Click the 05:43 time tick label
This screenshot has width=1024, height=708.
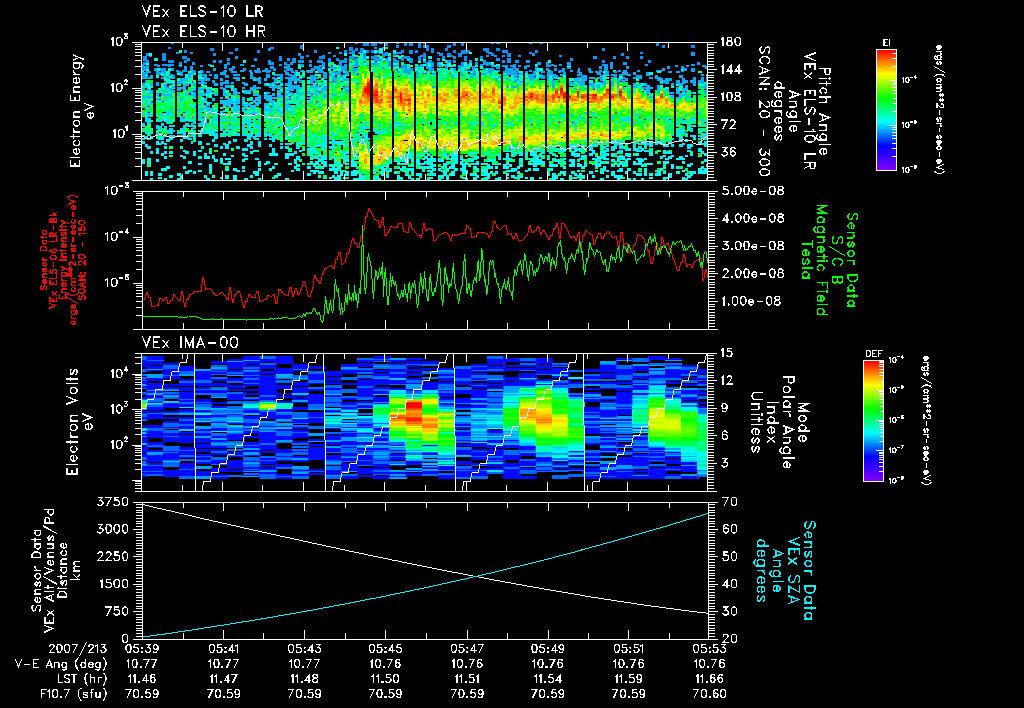coord(304,649)
